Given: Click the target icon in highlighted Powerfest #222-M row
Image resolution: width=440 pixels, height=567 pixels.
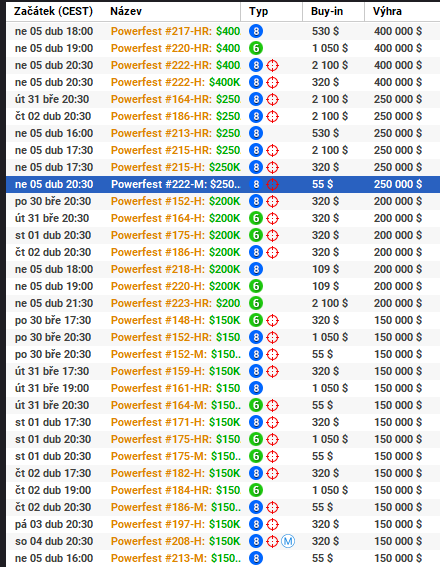Looking at the screenshot, I should pos(272,184).
